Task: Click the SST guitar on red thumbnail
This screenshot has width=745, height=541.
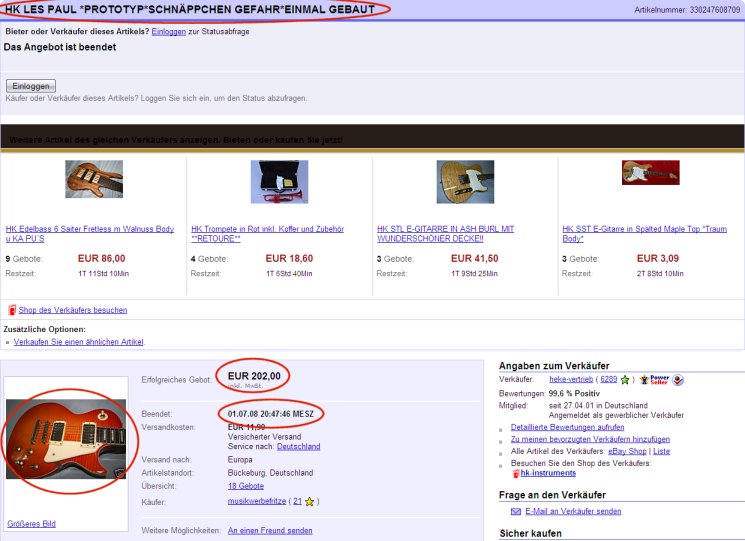Action: tap(650, 172)
